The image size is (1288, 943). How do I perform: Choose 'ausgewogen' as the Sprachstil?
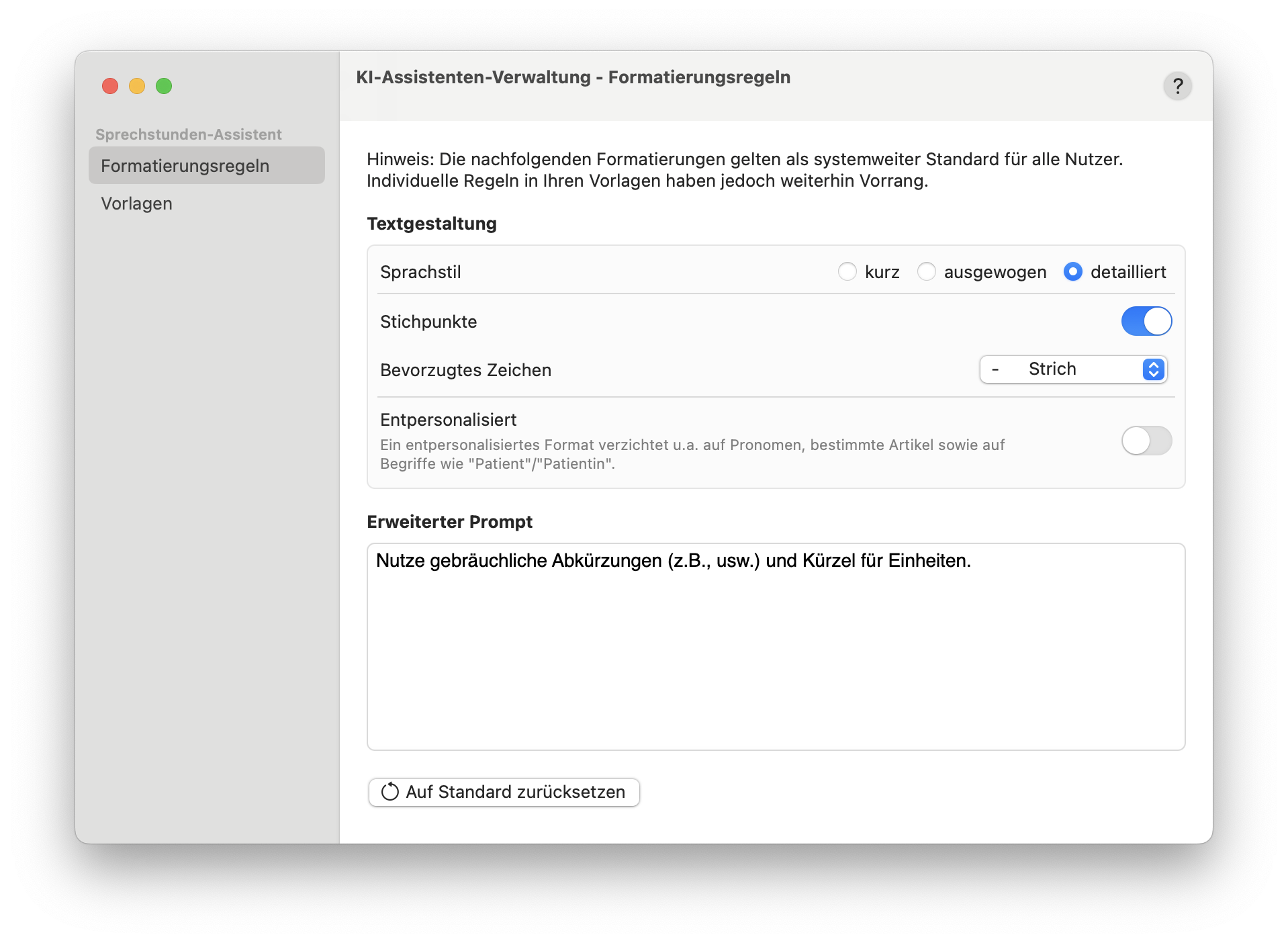927,272
